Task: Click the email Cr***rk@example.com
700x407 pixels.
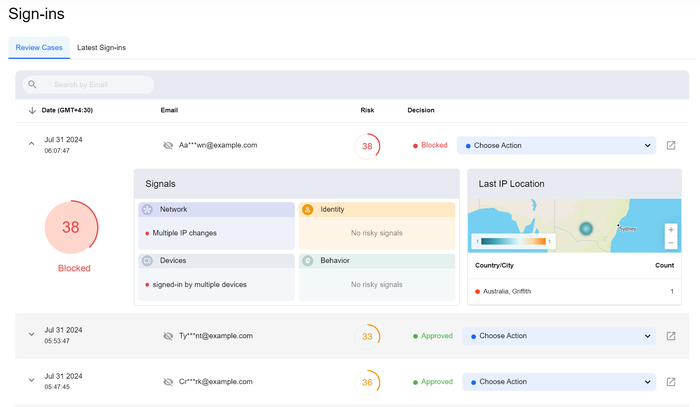Action: point(216,382)
